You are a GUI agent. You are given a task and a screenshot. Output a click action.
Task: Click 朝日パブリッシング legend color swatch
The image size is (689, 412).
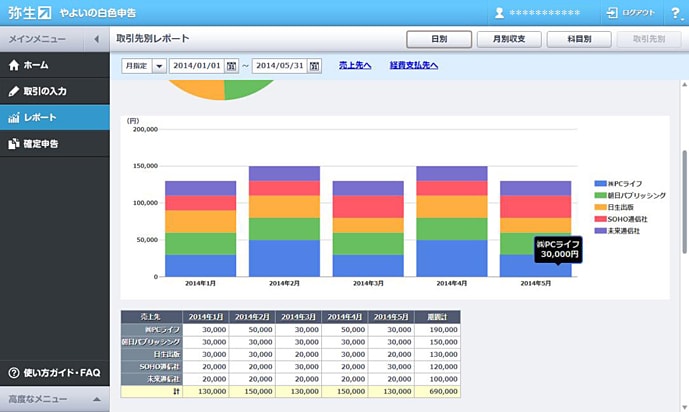599,195
